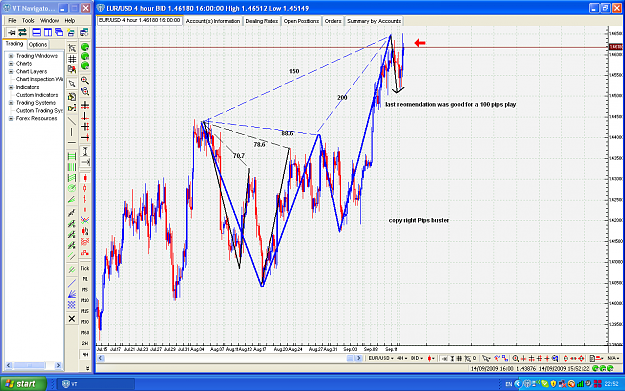Viewport: 625px width, 391px height.
Task: Click the pin navigator icon
Action: tap(12, 32)
